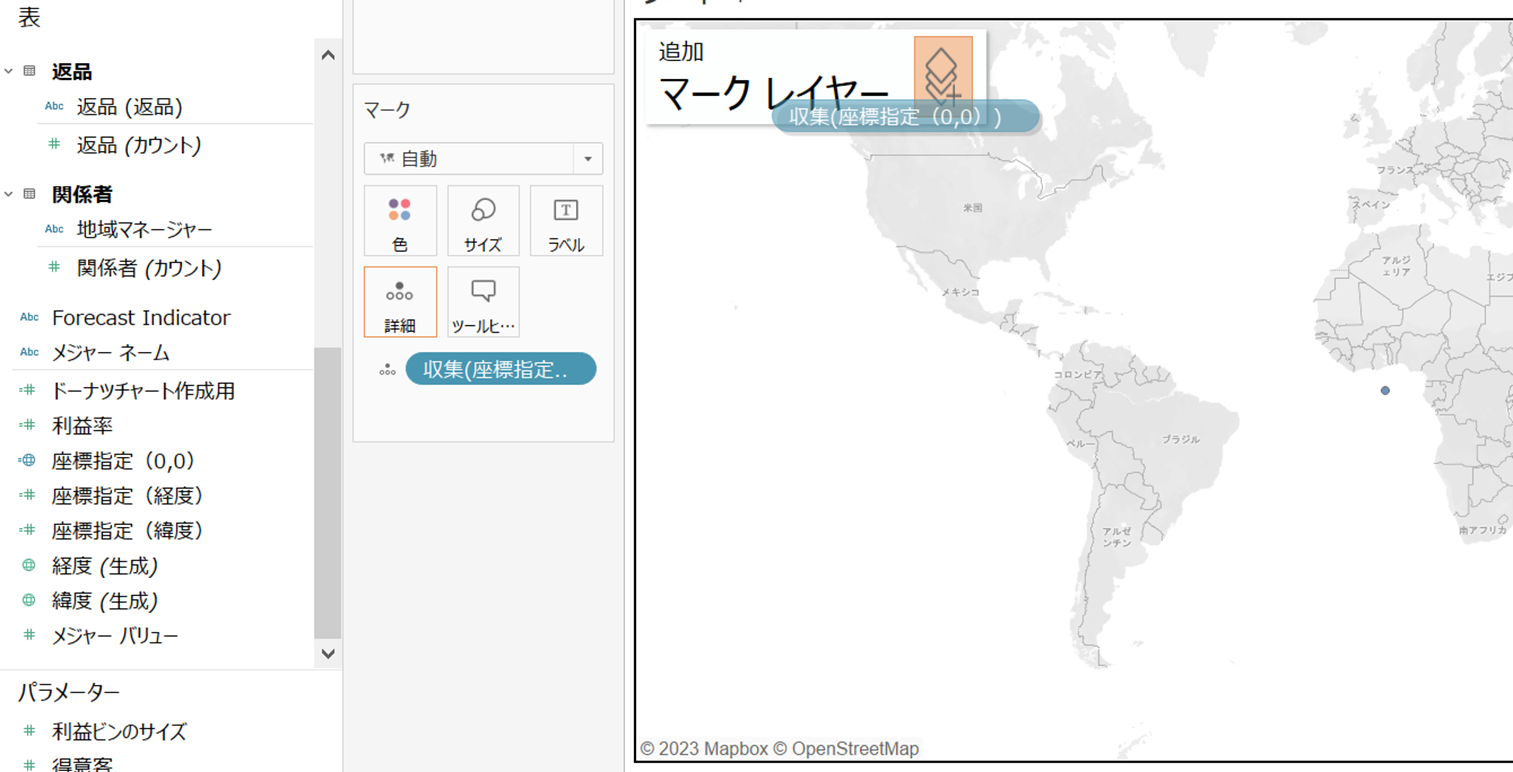The height and width of the screenshot is (772, 1513).
Task: Select the 座標指定（経度）field
Action: 128,496
